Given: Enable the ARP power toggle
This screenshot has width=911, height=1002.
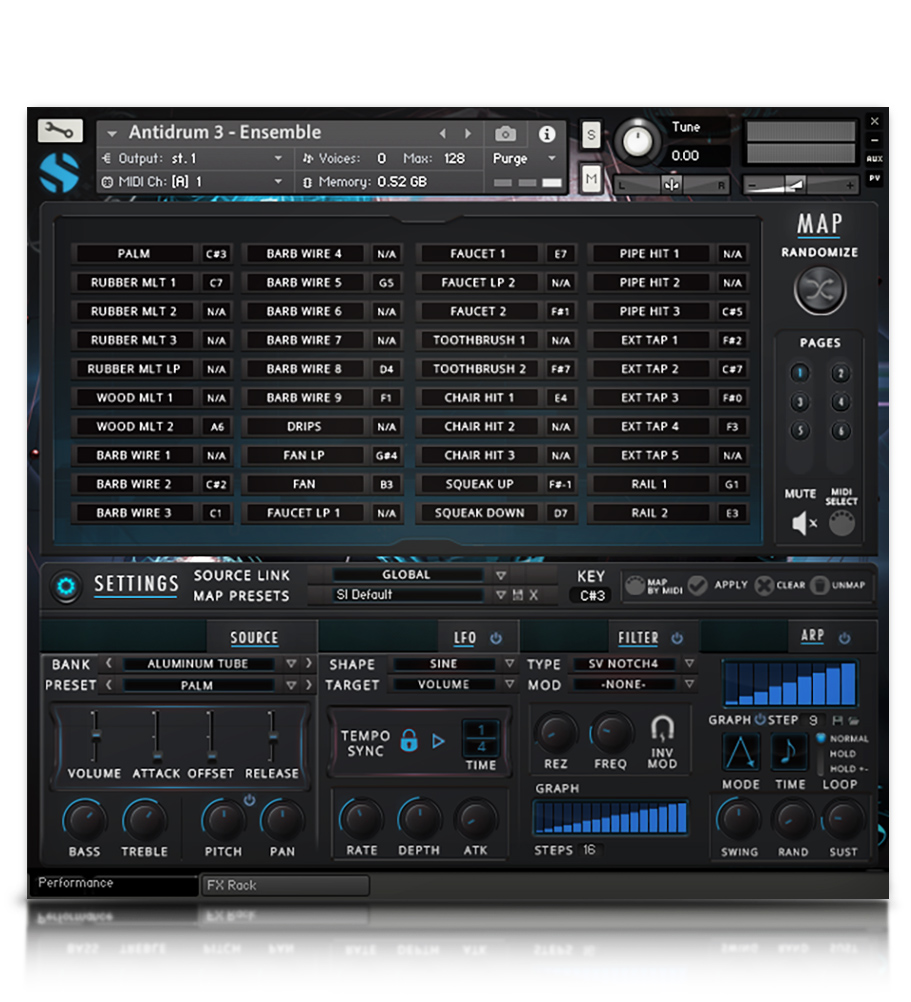Looking at the screenshot, I should click(845, 637).
